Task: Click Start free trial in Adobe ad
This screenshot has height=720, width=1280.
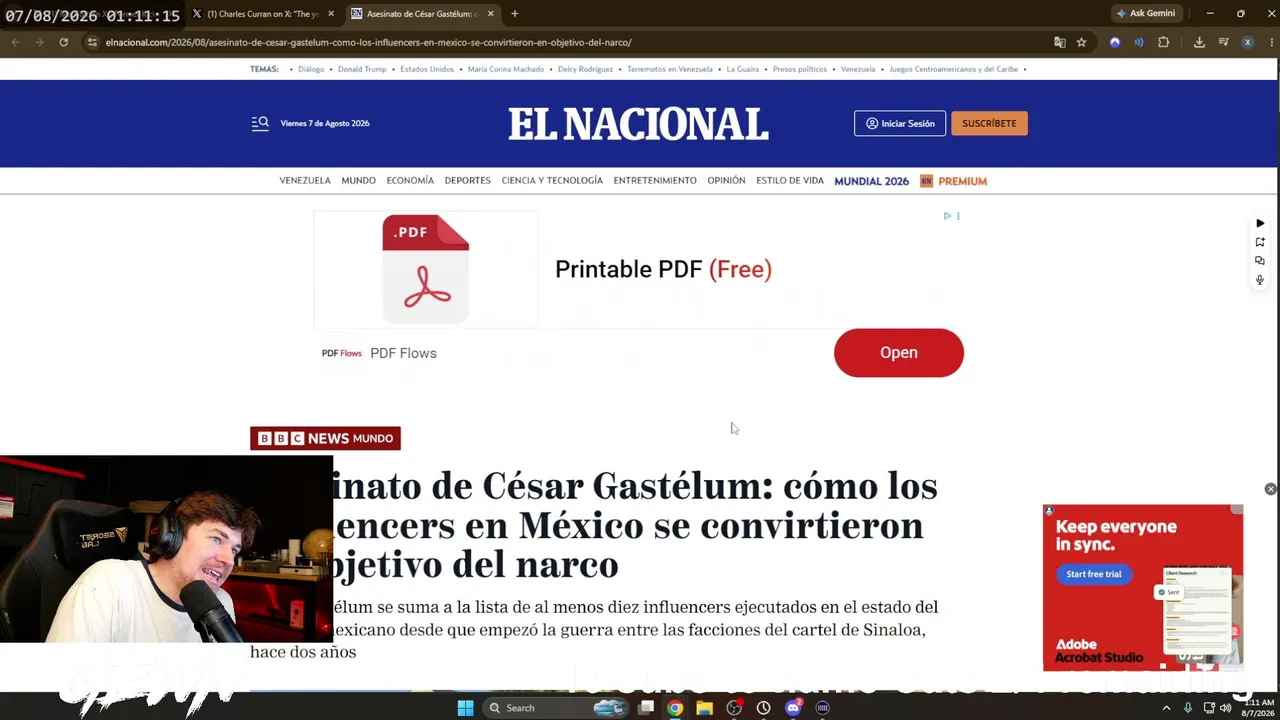Action: click(x=1094, y=574)
